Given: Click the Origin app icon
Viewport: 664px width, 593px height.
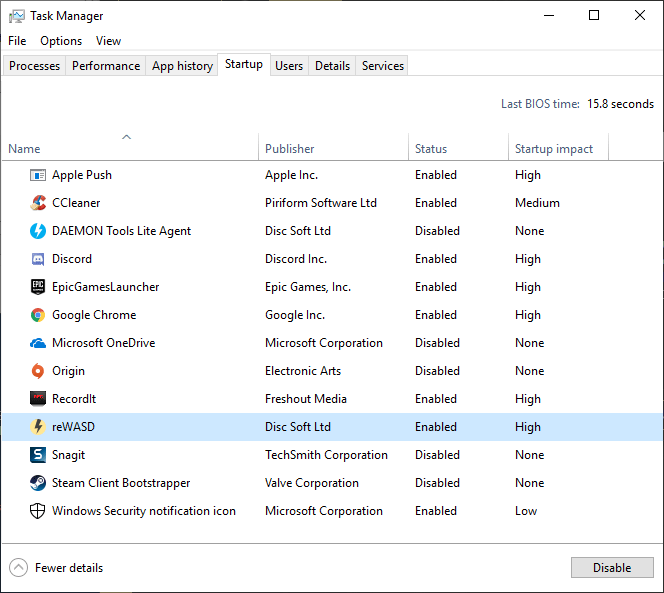Looking at the screenshot, I should click(38, 371).
